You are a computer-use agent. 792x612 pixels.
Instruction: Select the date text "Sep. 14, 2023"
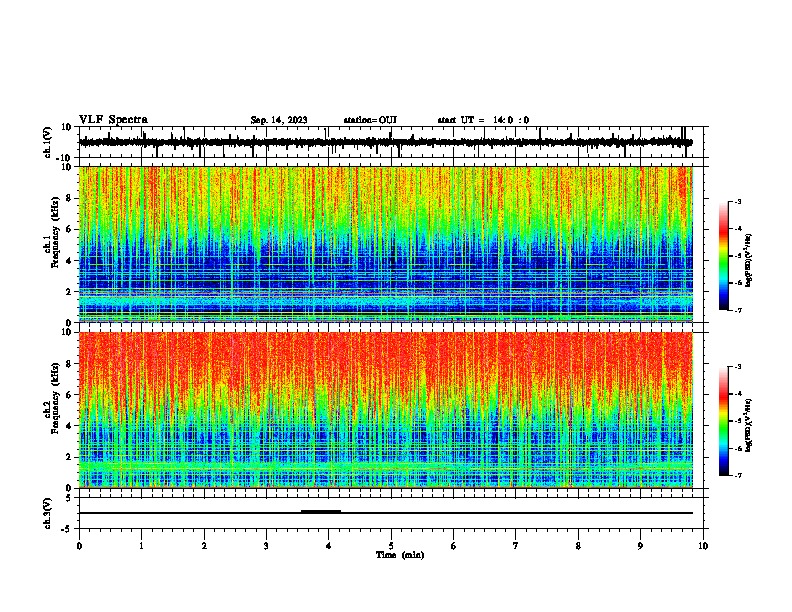point(279,120)
